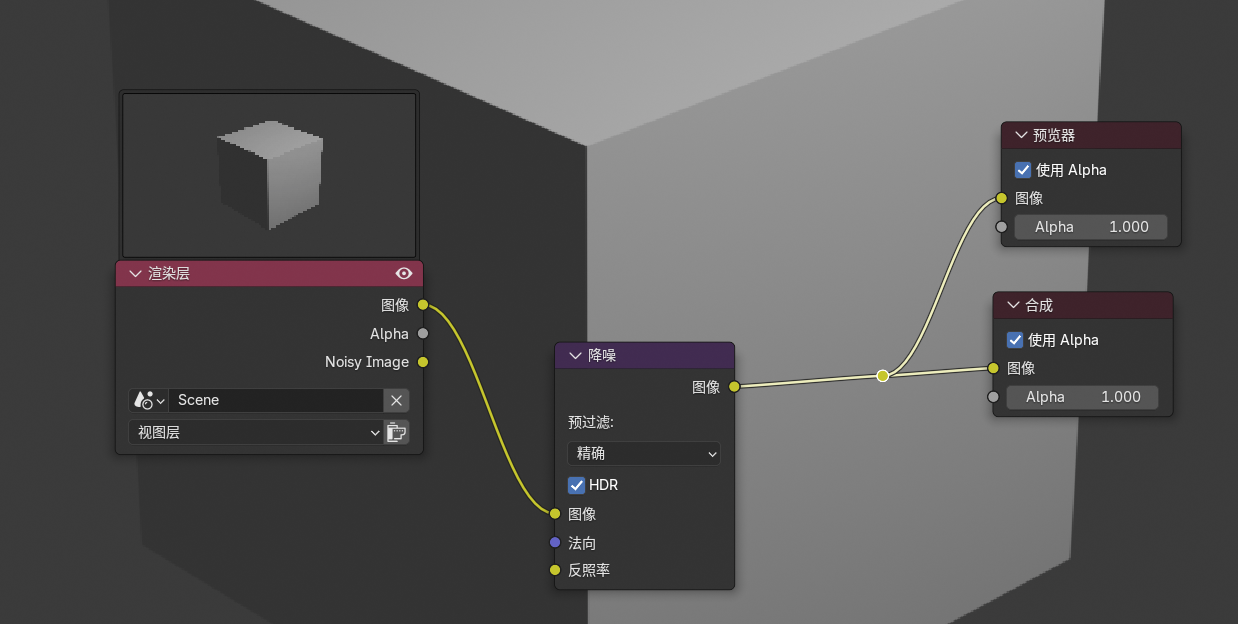Click the Alpha 1.000 slider in 合成 node
The width and height of the screenshot is (1238, 624).
click(1081, 397)
